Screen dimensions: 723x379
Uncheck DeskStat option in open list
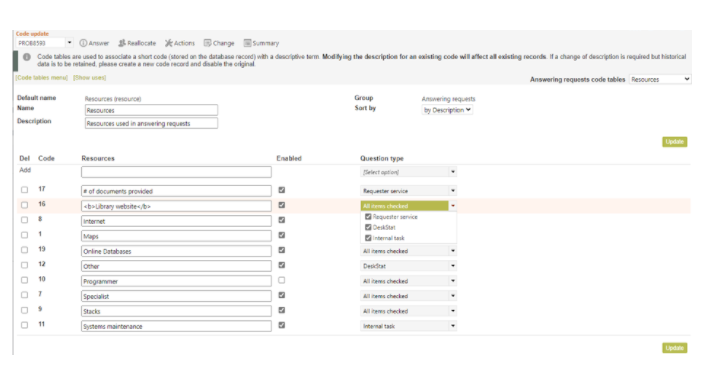pos(368,227)
